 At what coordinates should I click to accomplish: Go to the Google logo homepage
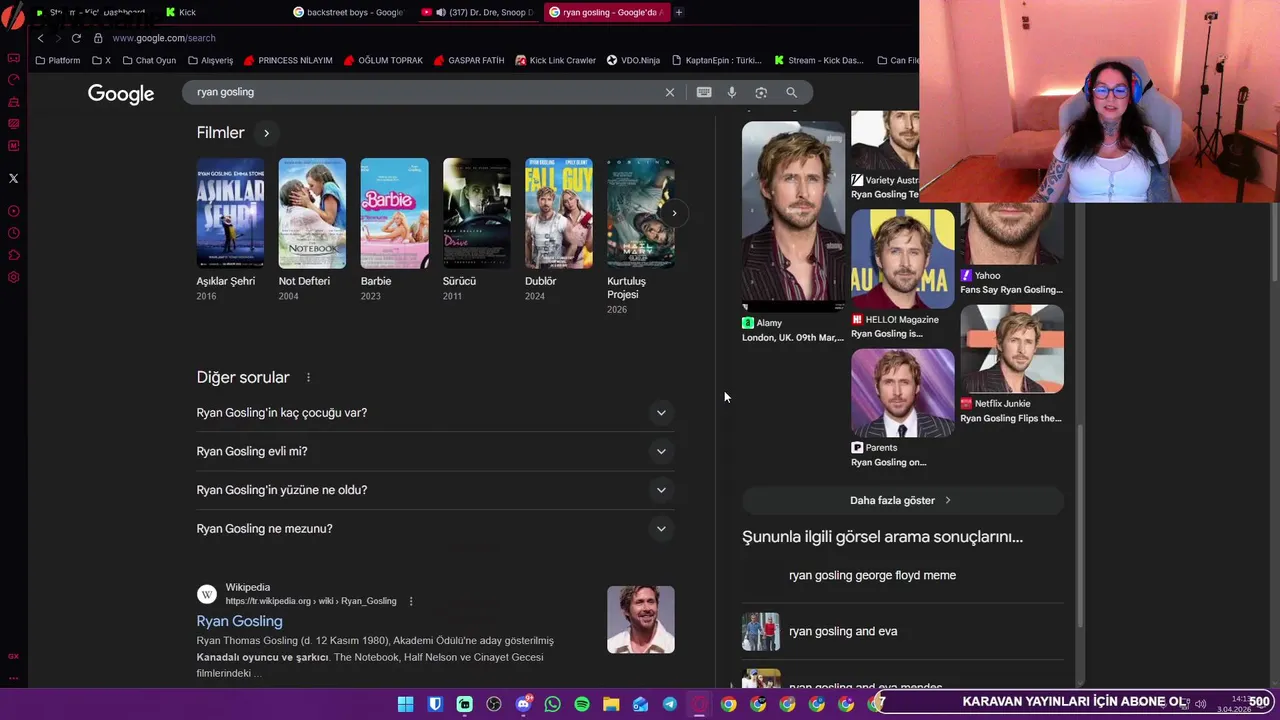[x=121, y=93]
